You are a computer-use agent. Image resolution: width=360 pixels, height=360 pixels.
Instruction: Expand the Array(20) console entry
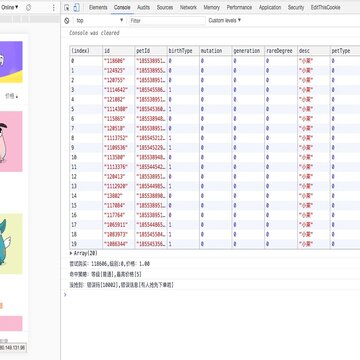pyautogui.click(x=84, y=253)
